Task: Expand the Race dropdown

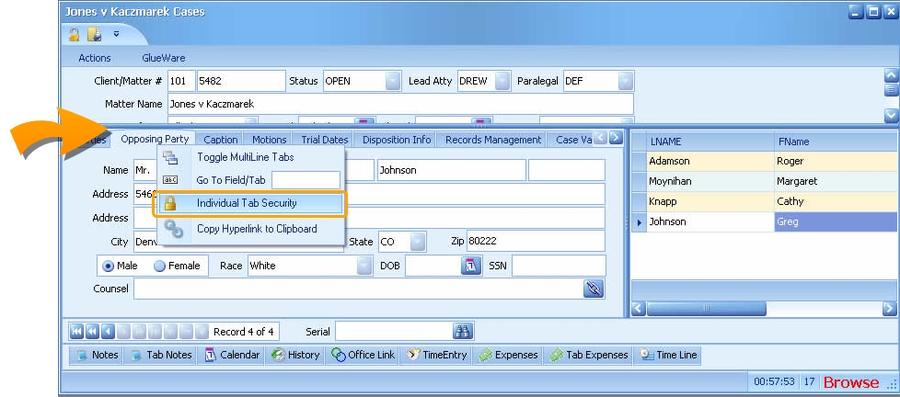Action: click(x=364, y=266)
